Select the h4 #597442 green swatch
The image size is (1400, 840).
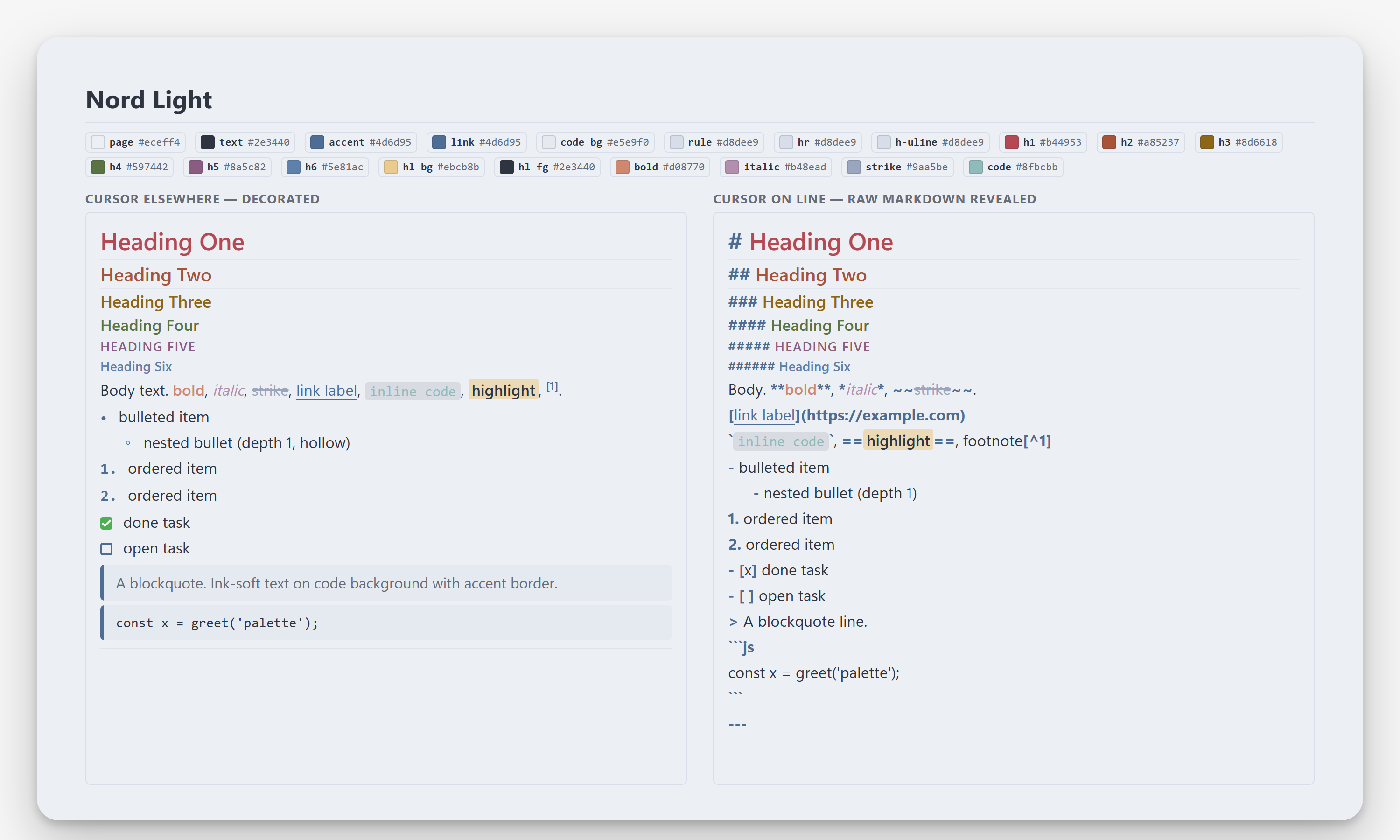pos(130,167)
